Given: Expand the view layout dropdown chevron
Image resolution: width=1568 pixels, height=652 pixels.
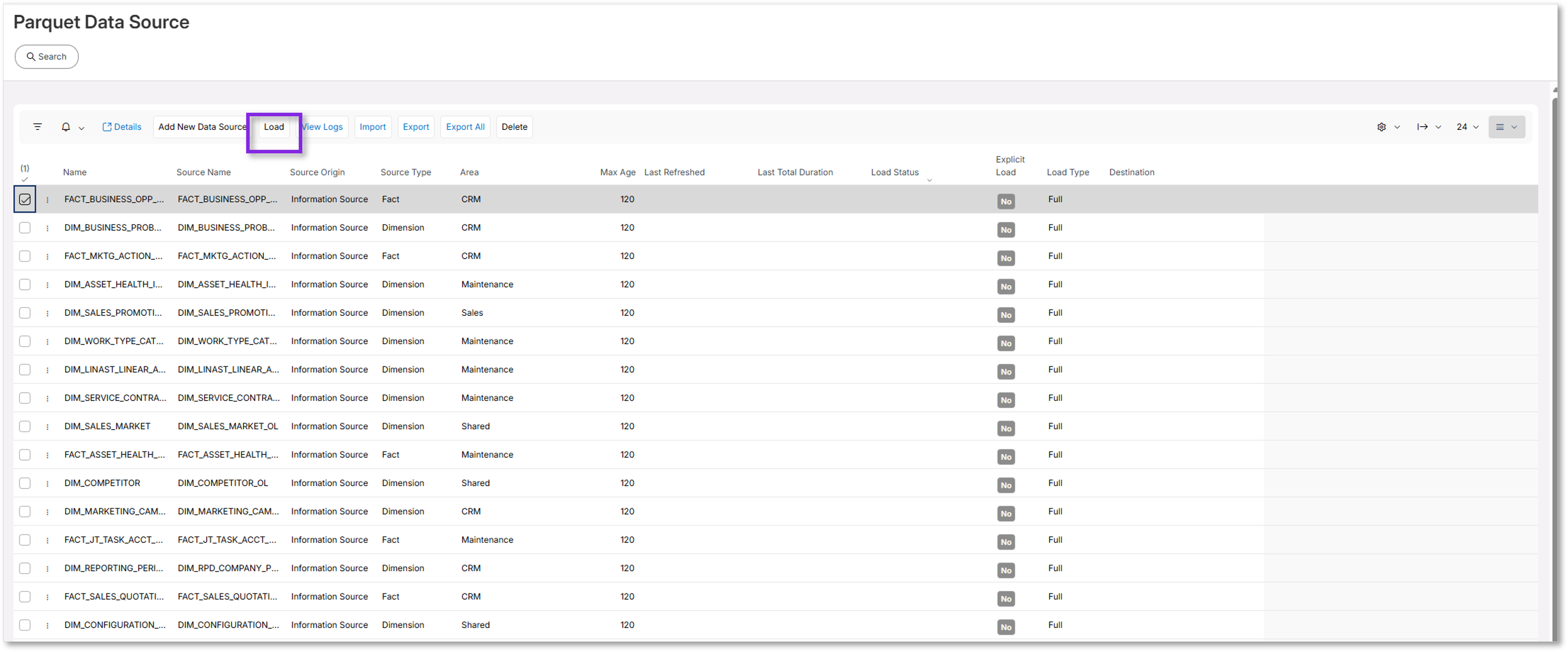Looking at the screenshot, I should [x=1514, y=127].
